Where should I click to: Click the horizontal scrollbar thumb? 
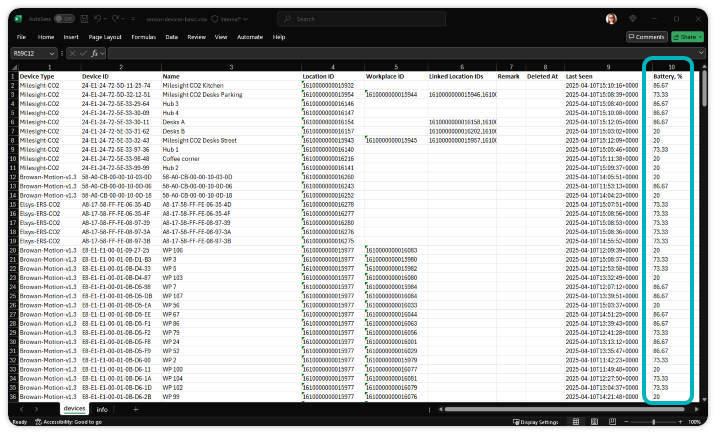[564, 409]
